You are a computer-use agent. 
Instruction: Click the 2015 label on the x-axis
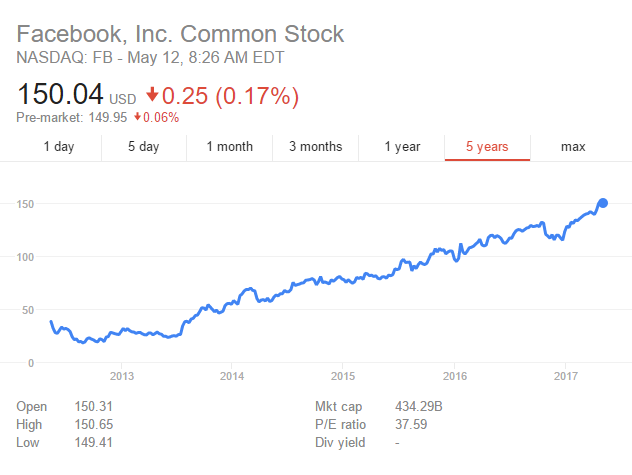point(343,377)
